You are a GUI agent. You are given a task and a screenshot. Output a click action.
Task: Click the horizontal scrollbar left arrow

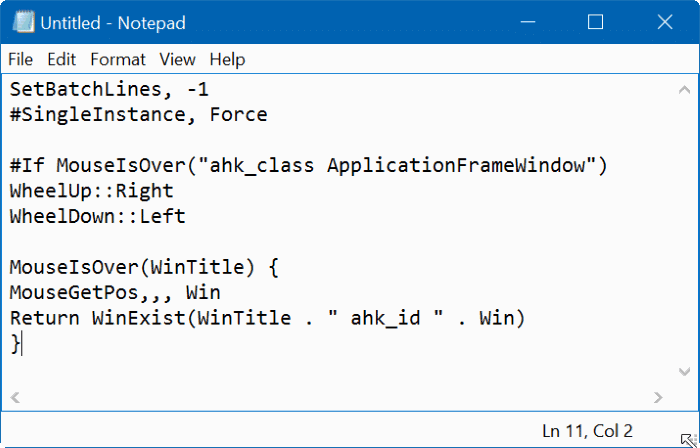coord(15,397)
